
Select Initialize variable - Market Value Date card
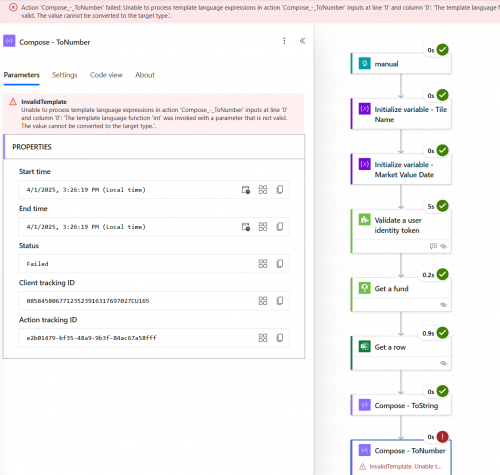[x=401, y=169]
